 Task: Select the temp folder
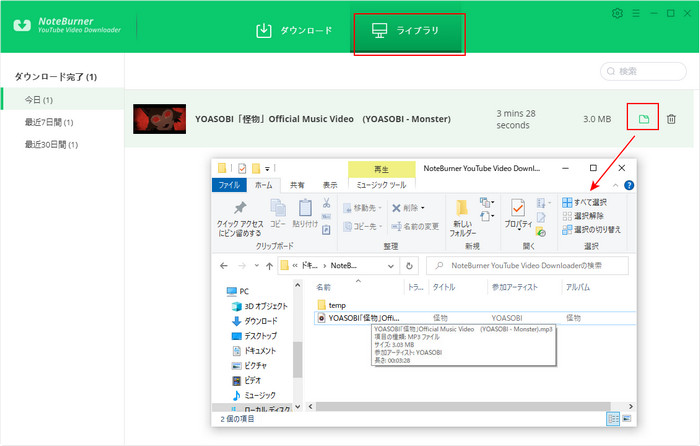[x=331, y=305]
